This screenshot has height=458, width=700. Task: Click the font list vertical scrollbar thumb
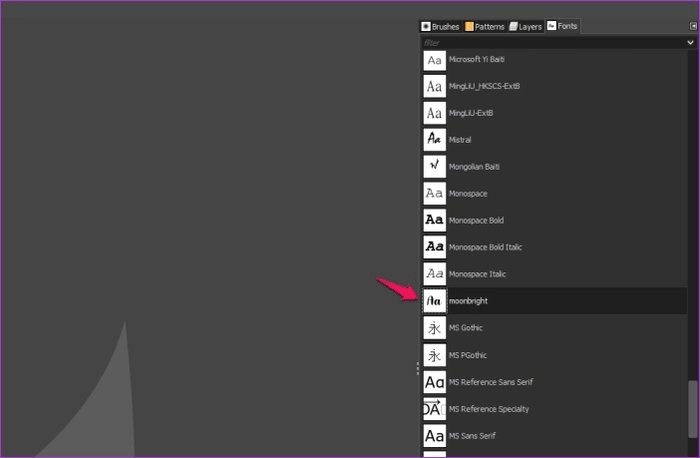[692, 409]
